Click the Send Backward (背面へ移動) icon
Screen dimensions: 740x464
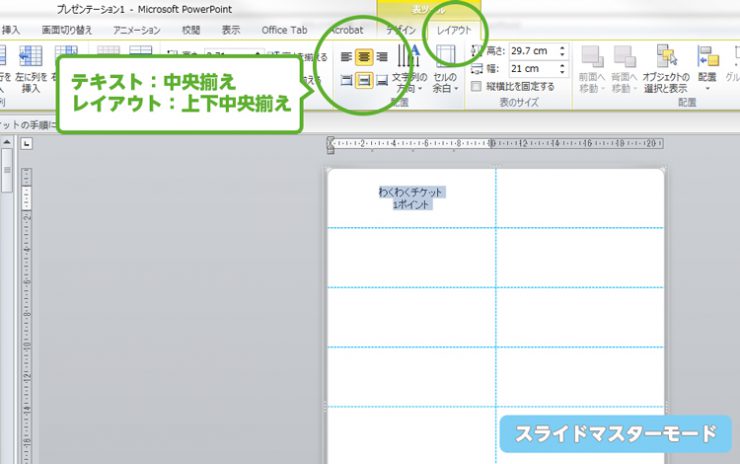click(624, 57)
